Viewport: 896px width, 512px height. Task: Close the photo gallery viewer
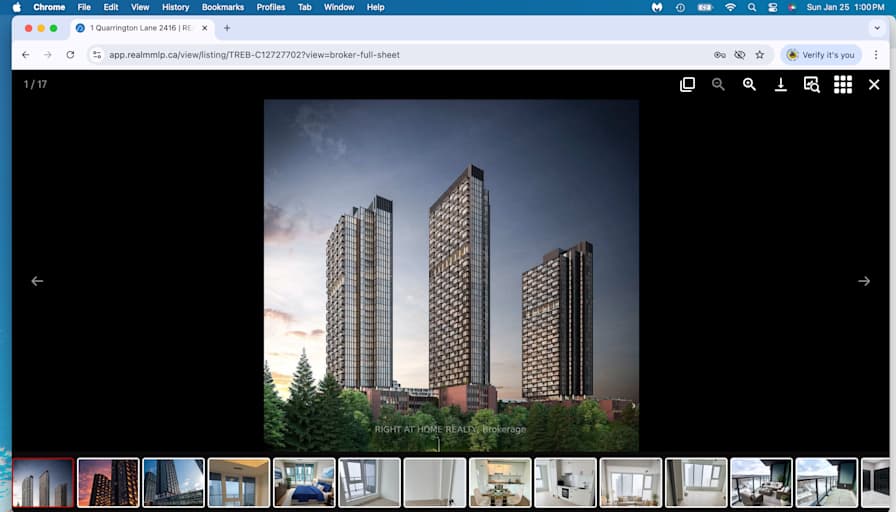874,85
